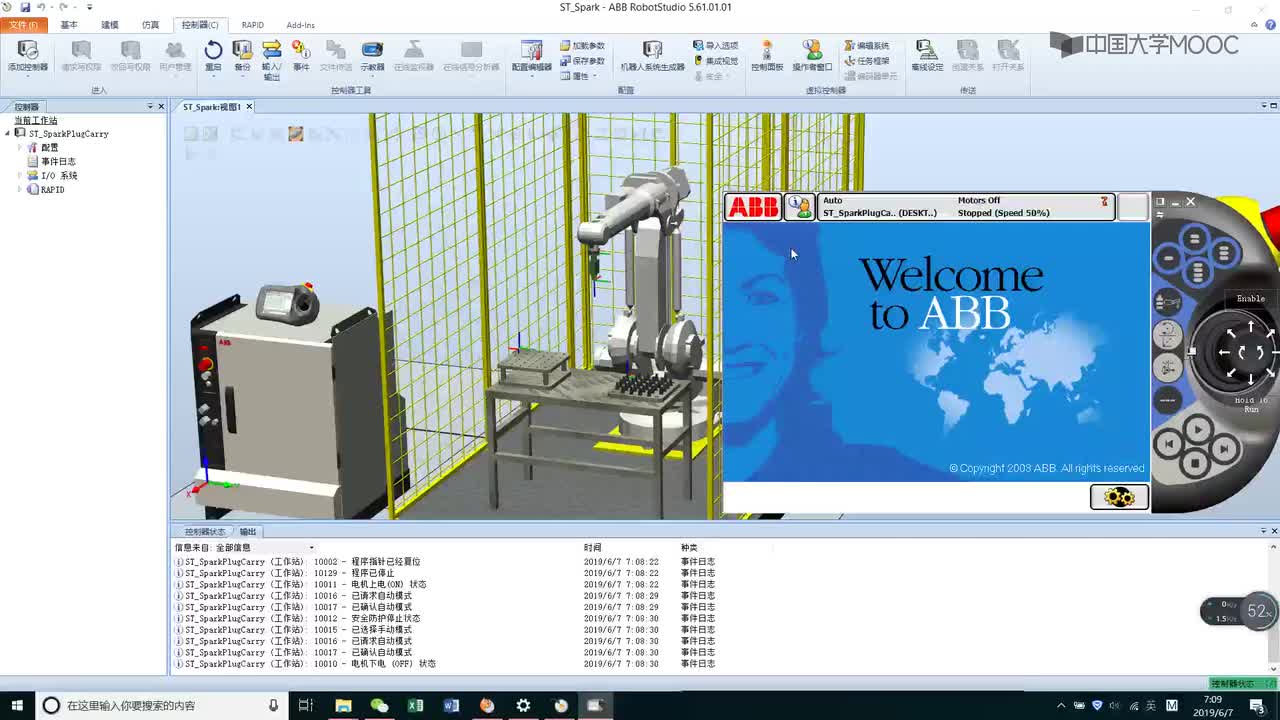Screen dimensions: 1280x720
Task: Click the joystick left arrow
Action: click(x=1224, y=352)
